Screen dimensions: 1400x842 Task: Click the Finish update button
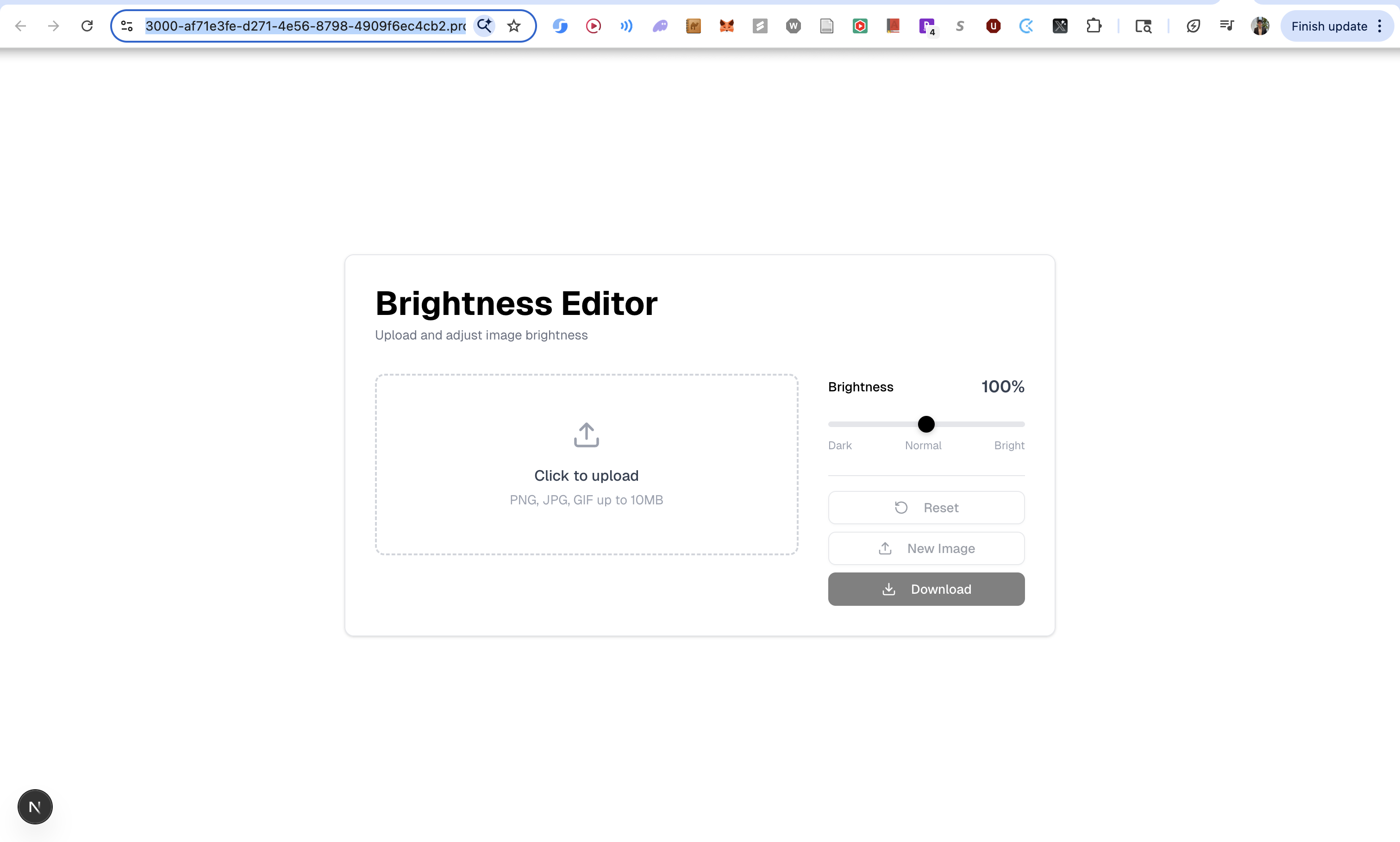[x=1329, y=26]
